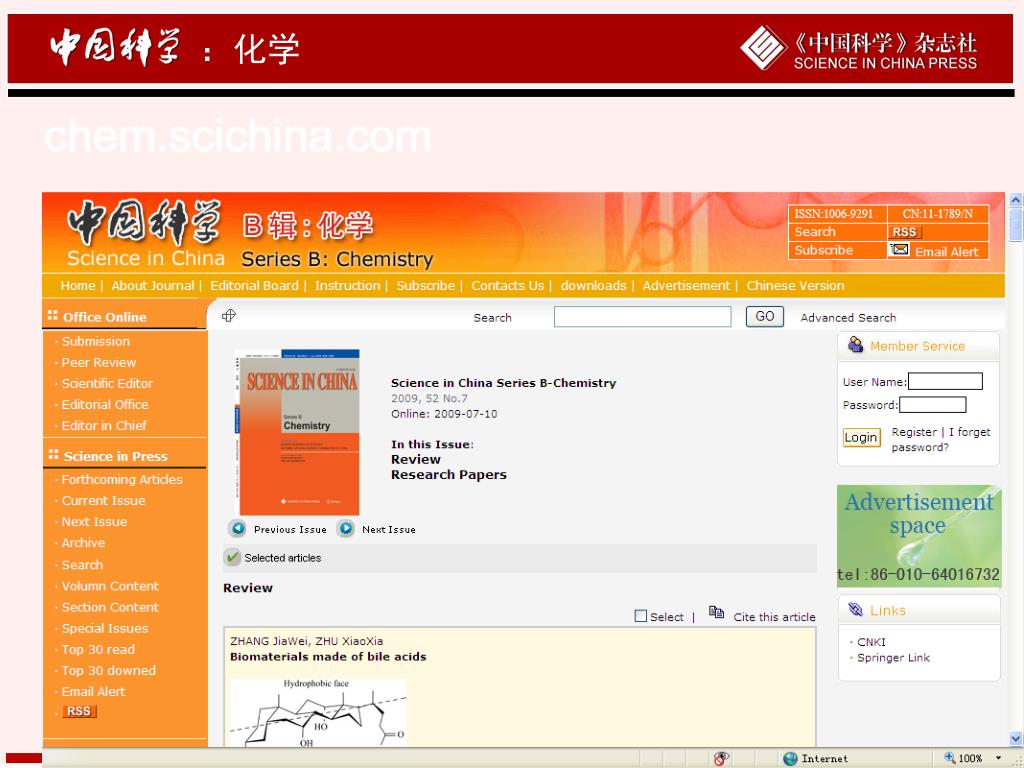Click the Internet zone globe icon
1024x768 pixels.
pos(790,759)
